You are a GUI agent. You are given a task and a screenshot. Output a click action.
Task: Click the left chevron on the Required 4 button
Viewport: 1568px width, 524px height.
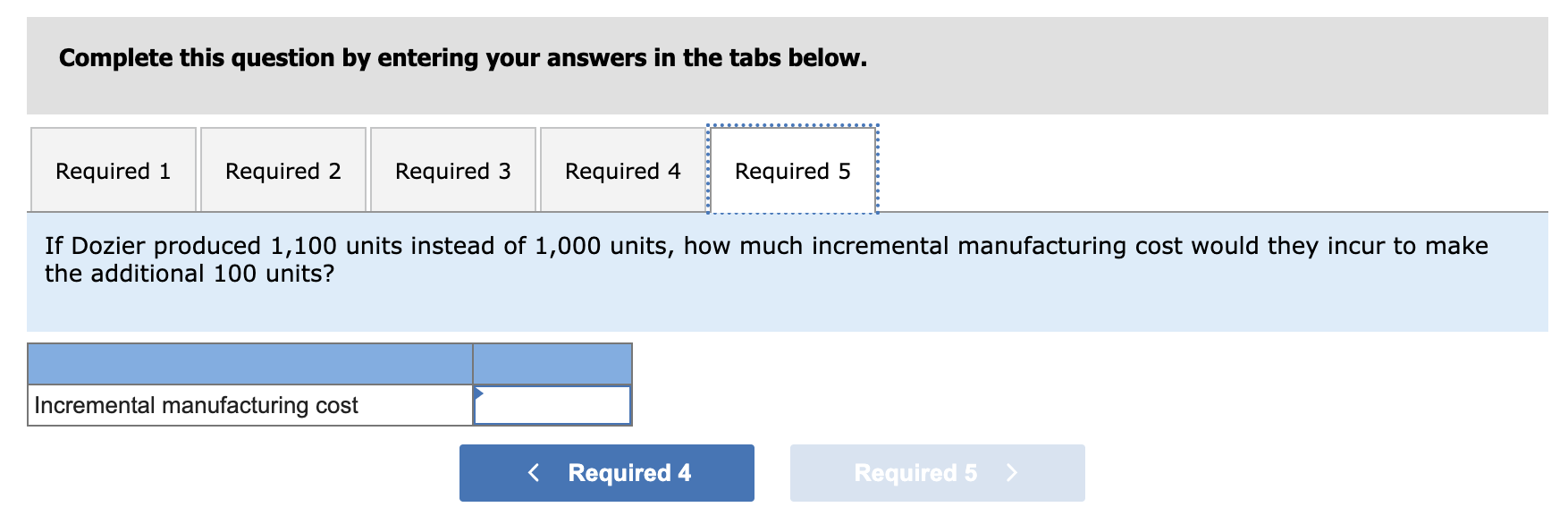point(534,472)
